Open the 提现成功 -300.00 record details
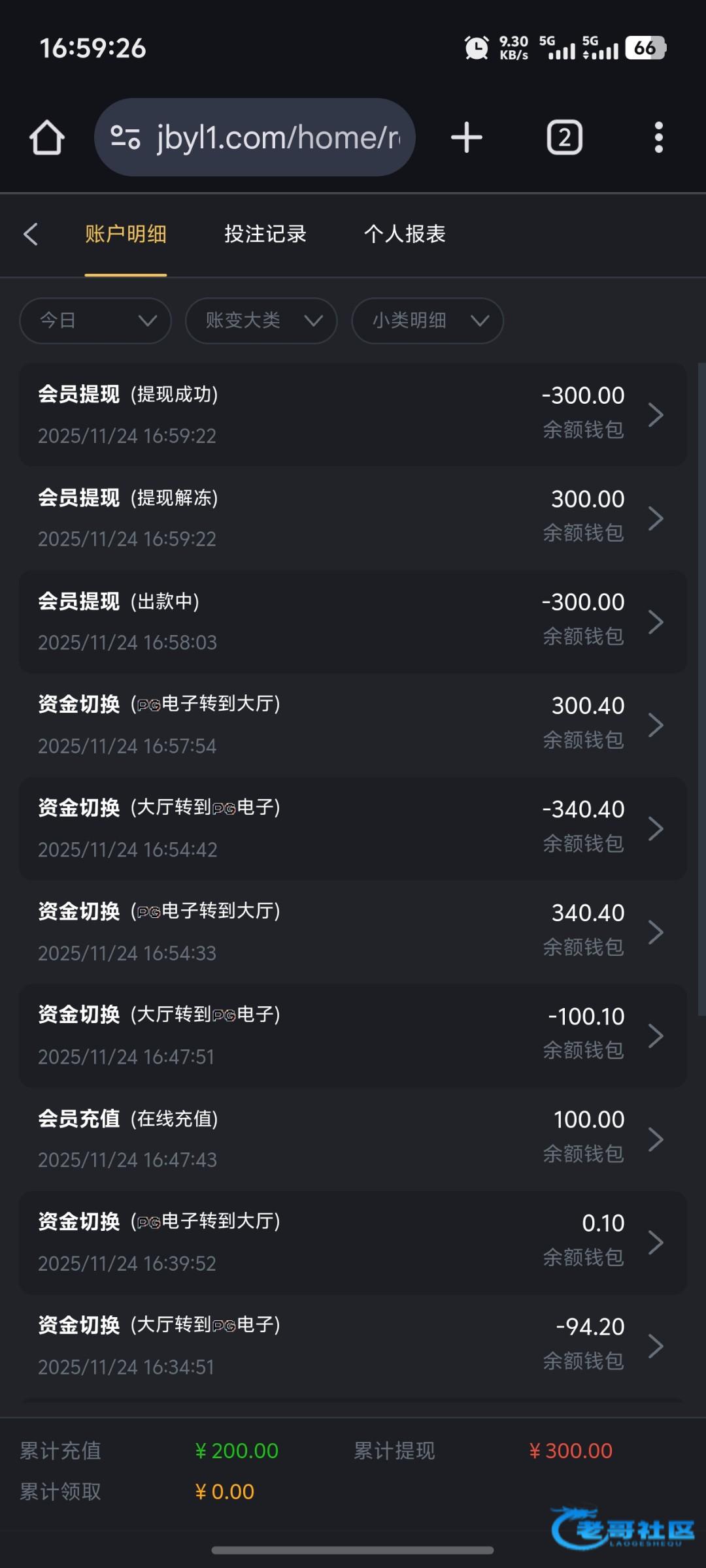 click(x=353, y=415)
